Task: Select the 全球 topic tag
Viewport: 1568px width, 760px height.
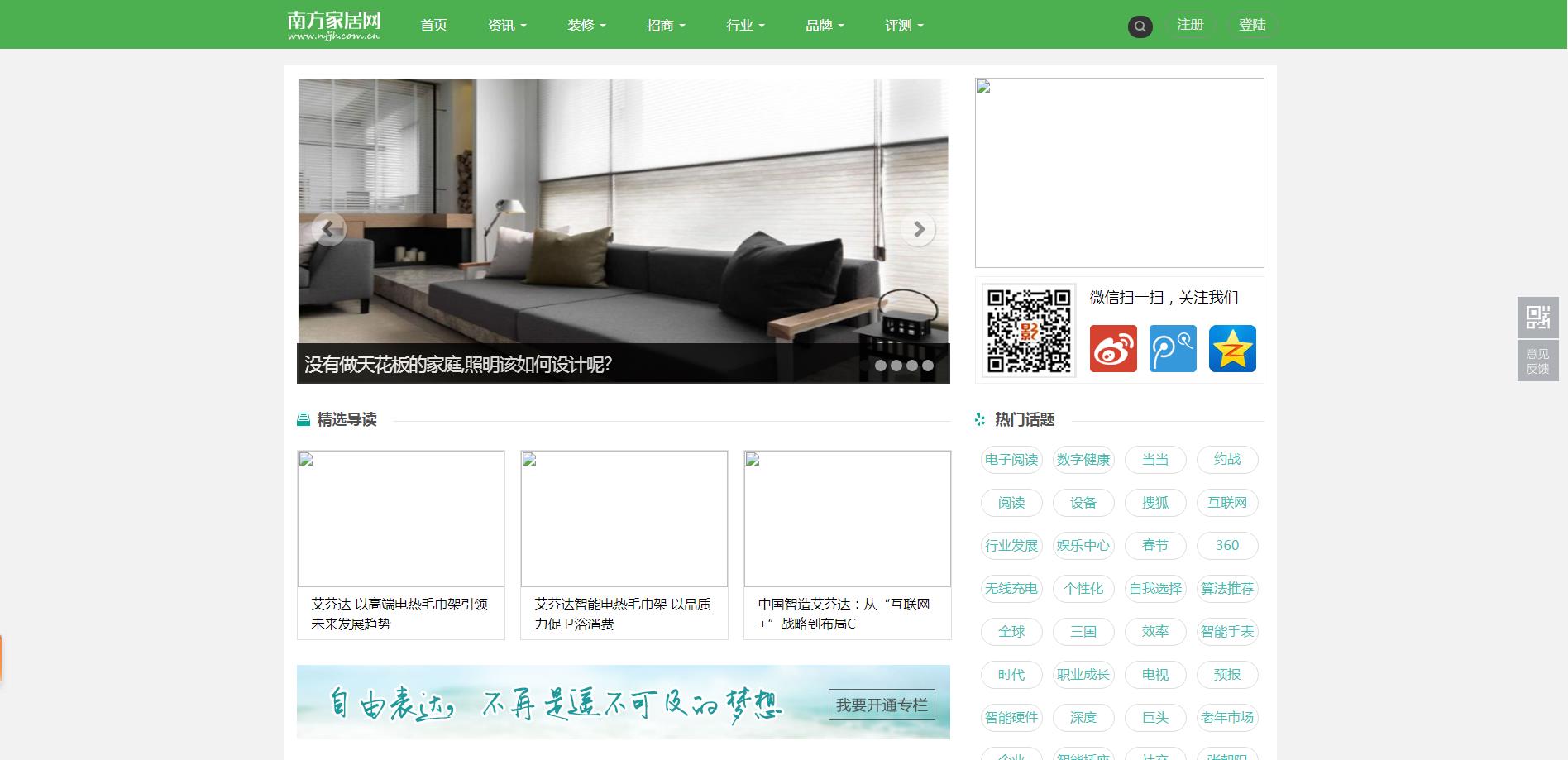Action: (x=1011, y=632)
